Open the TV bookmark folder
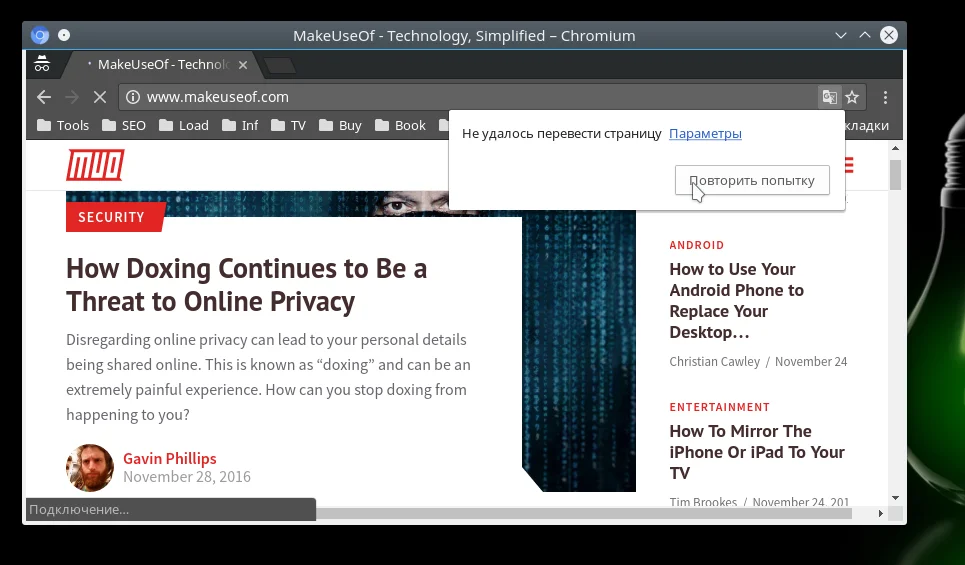The width and height of the screenshot is (965, 565). [x=288, y=126]
